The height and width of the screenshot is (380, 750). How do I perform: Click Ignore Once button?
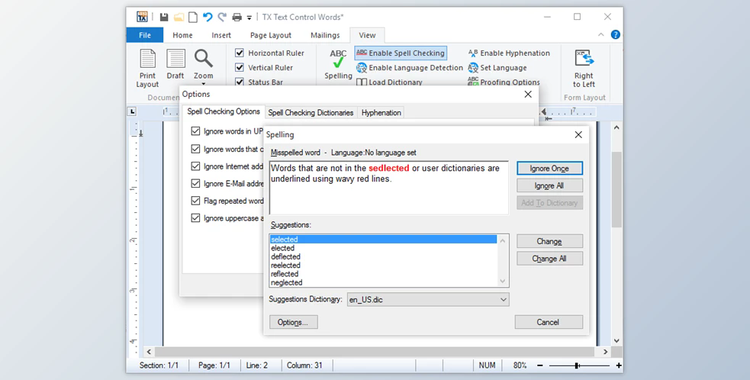click(550, 168)
